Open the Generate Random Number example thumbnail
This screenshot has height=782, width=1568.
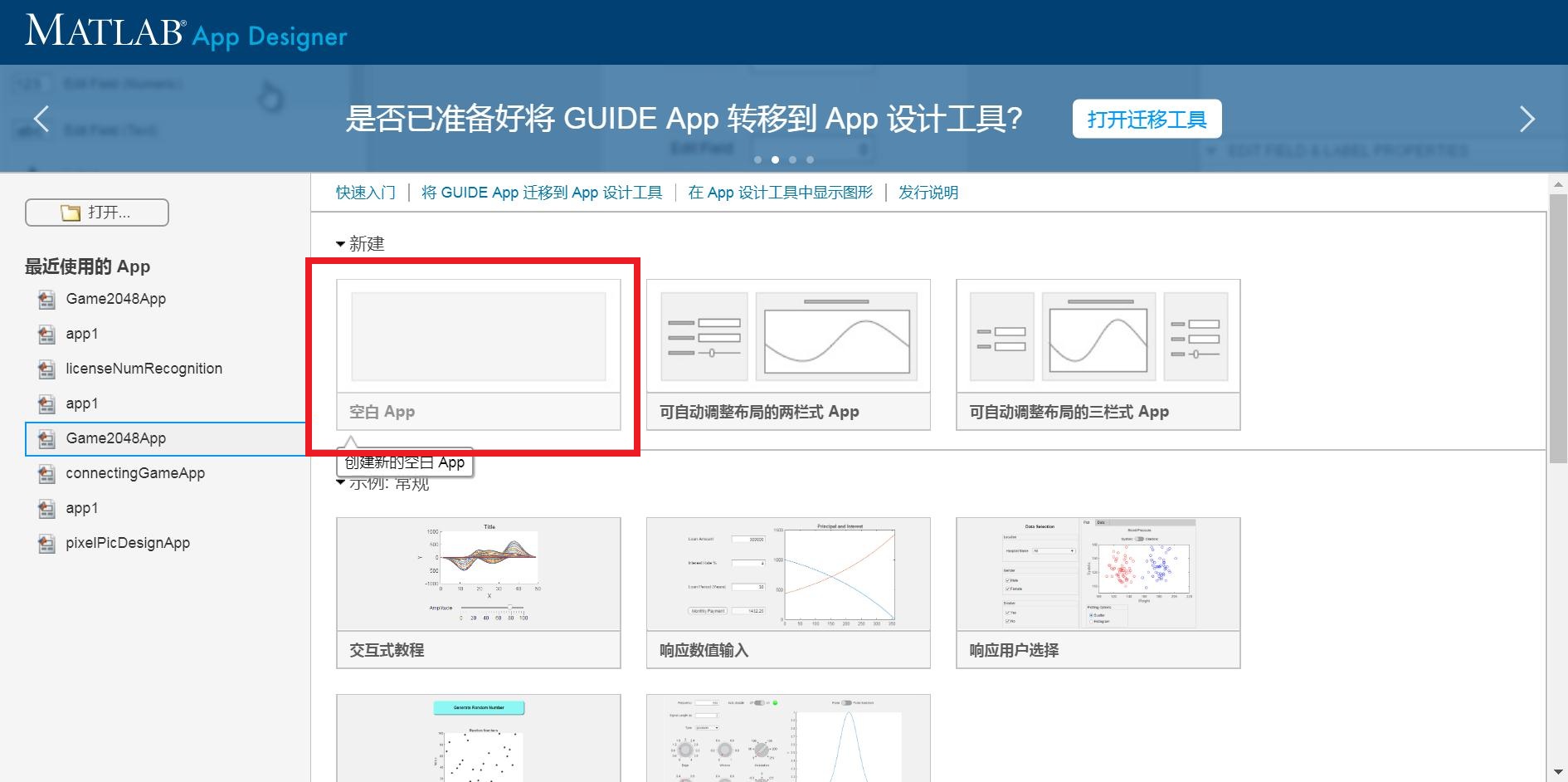coord(479,738)
